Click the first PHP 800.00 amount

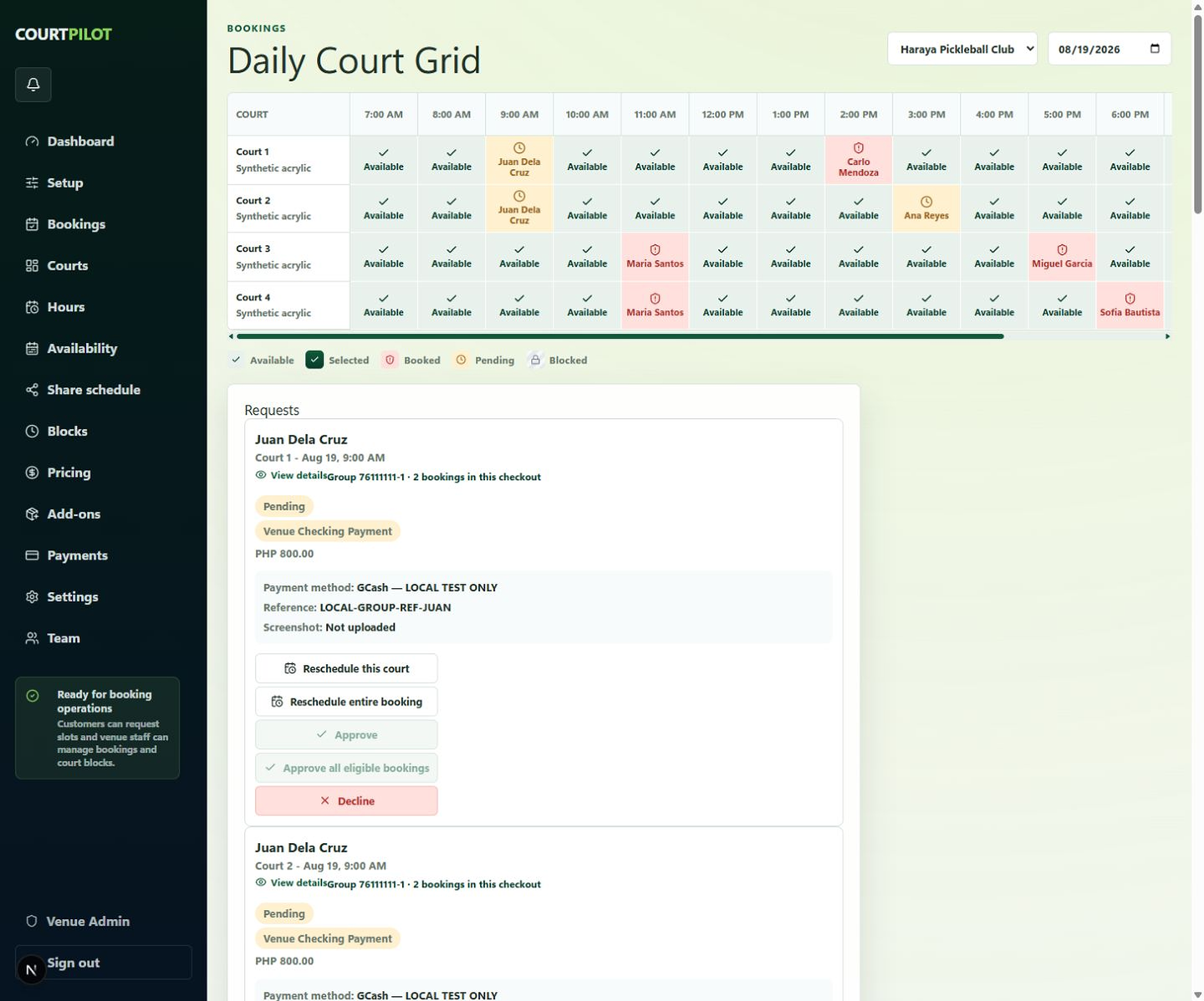(x=284, y=554)
